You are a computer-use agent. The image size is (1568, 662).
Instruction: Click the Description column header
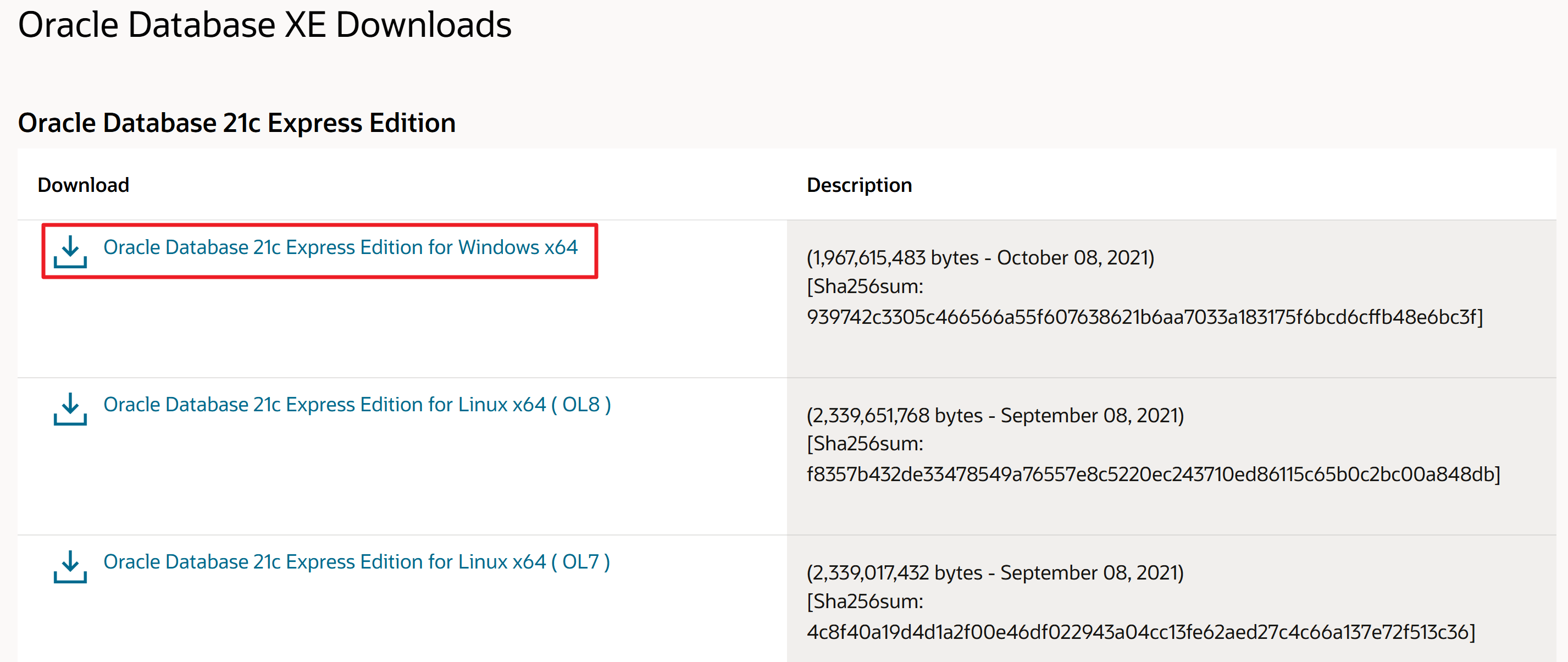(x=859, y=185)
